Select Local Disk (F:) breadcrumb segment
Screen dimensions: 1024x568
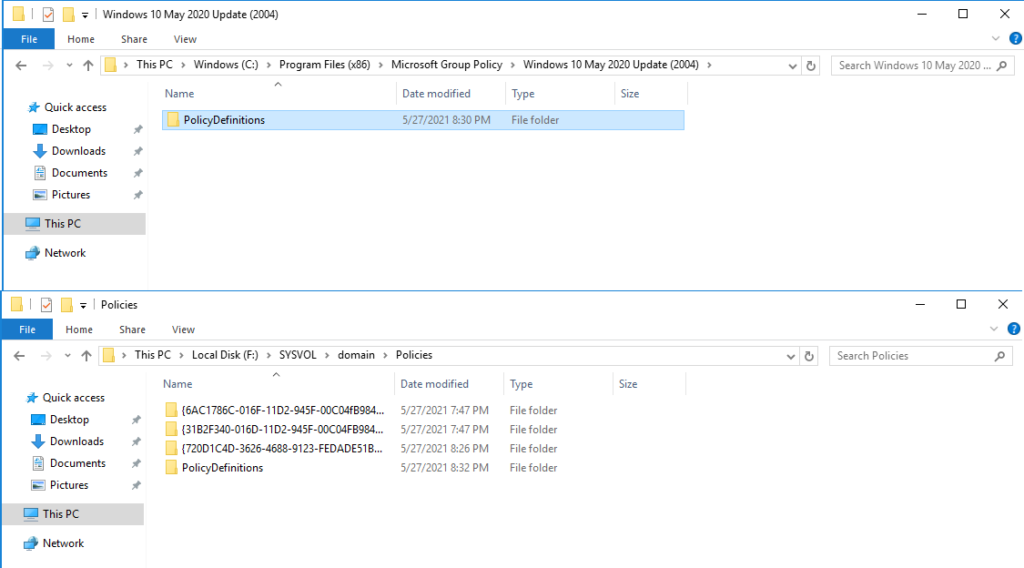click(225, 355)
